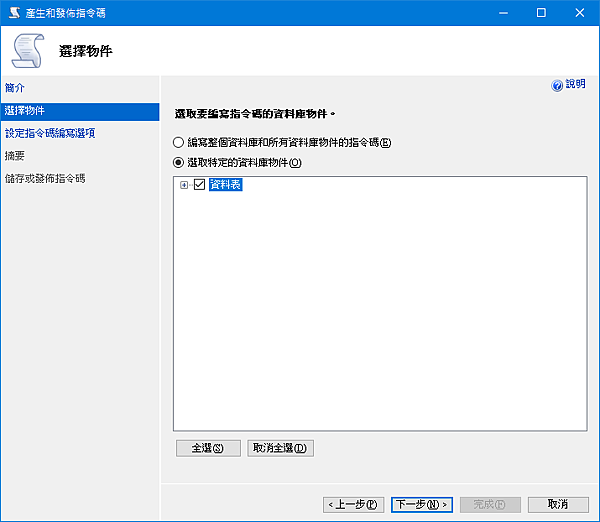Click the large scroll wizard icon
The height and width of the screenshot is (522, 600).
coord(28,51)
